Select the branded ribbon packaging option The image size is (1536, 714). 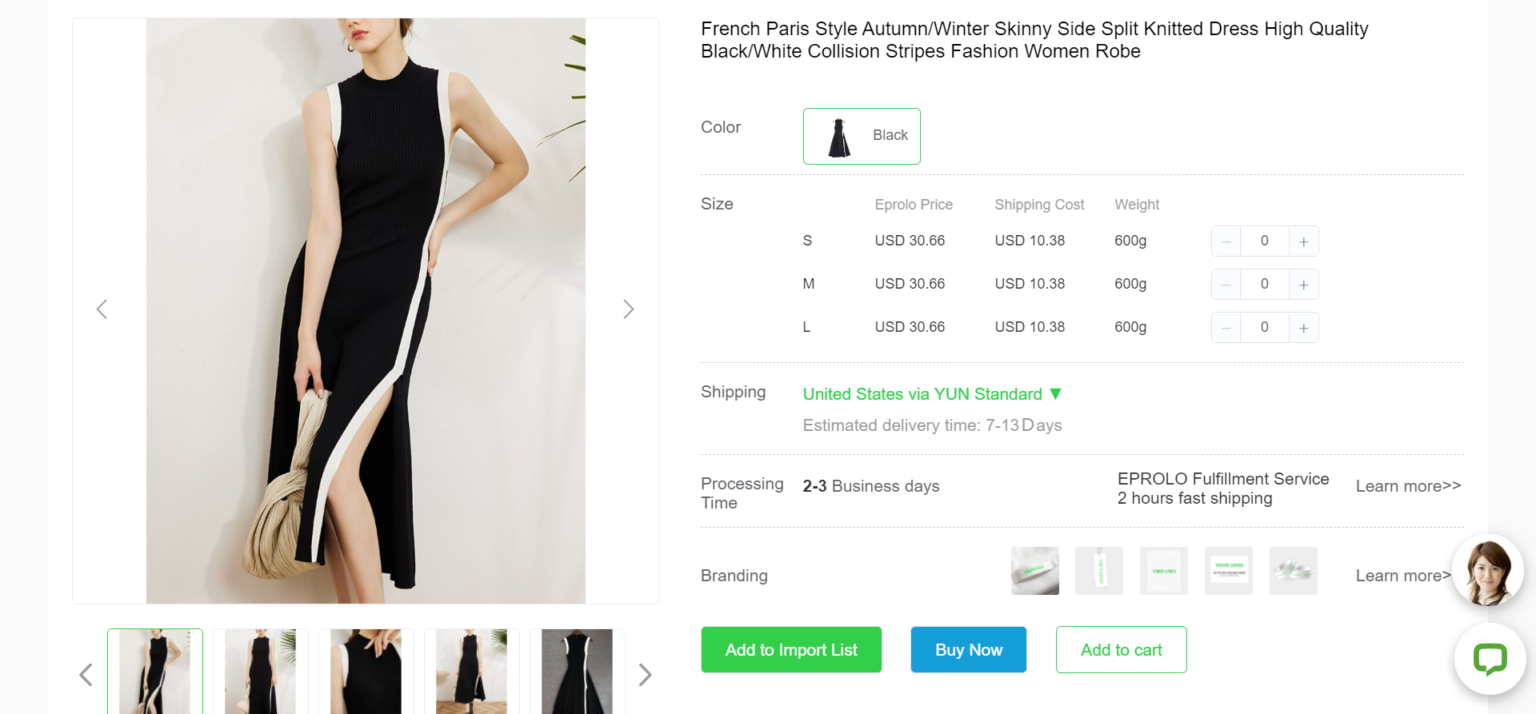click(x=1293, y=570)
